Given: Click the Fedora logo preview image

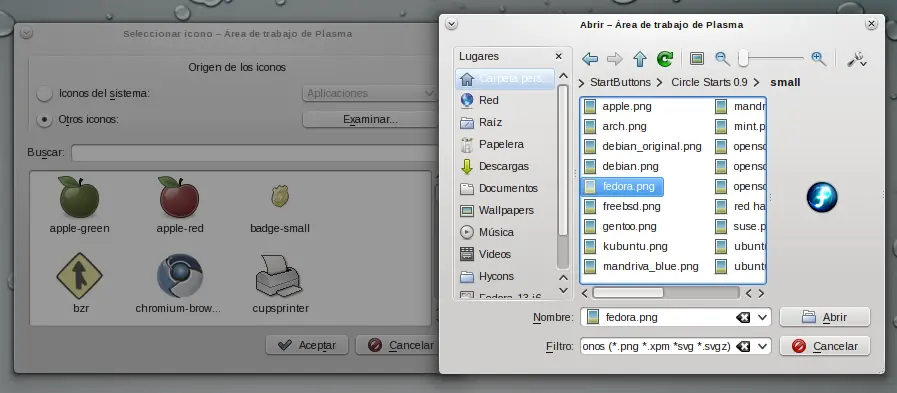Looking at the screenshot, I should point(821,197).
